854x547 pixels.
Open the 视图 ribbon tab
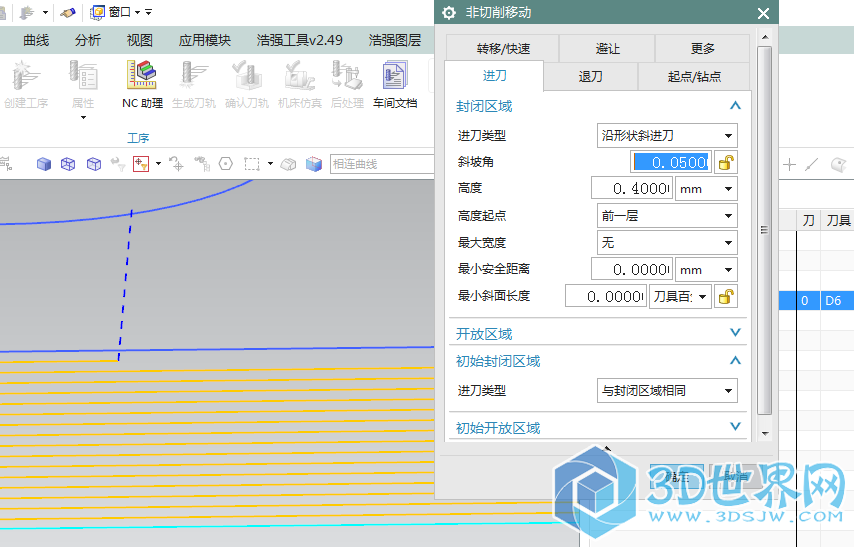139,40
